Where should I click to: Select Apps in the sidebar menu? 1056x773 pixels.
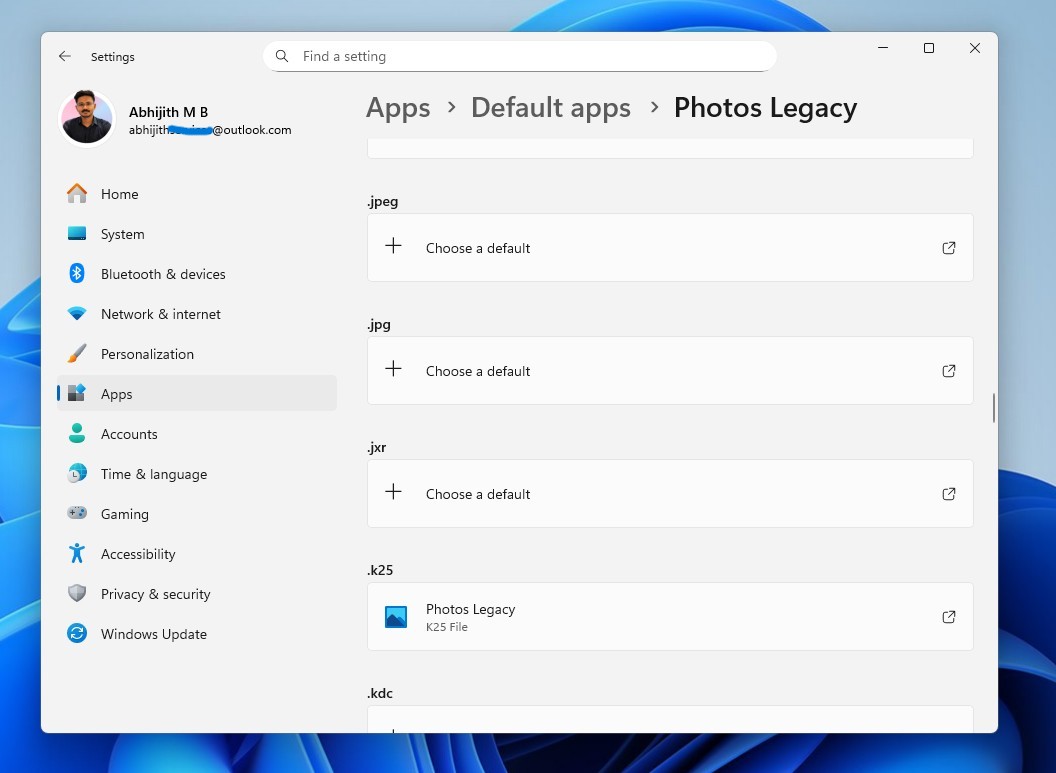tap(116, 393)
